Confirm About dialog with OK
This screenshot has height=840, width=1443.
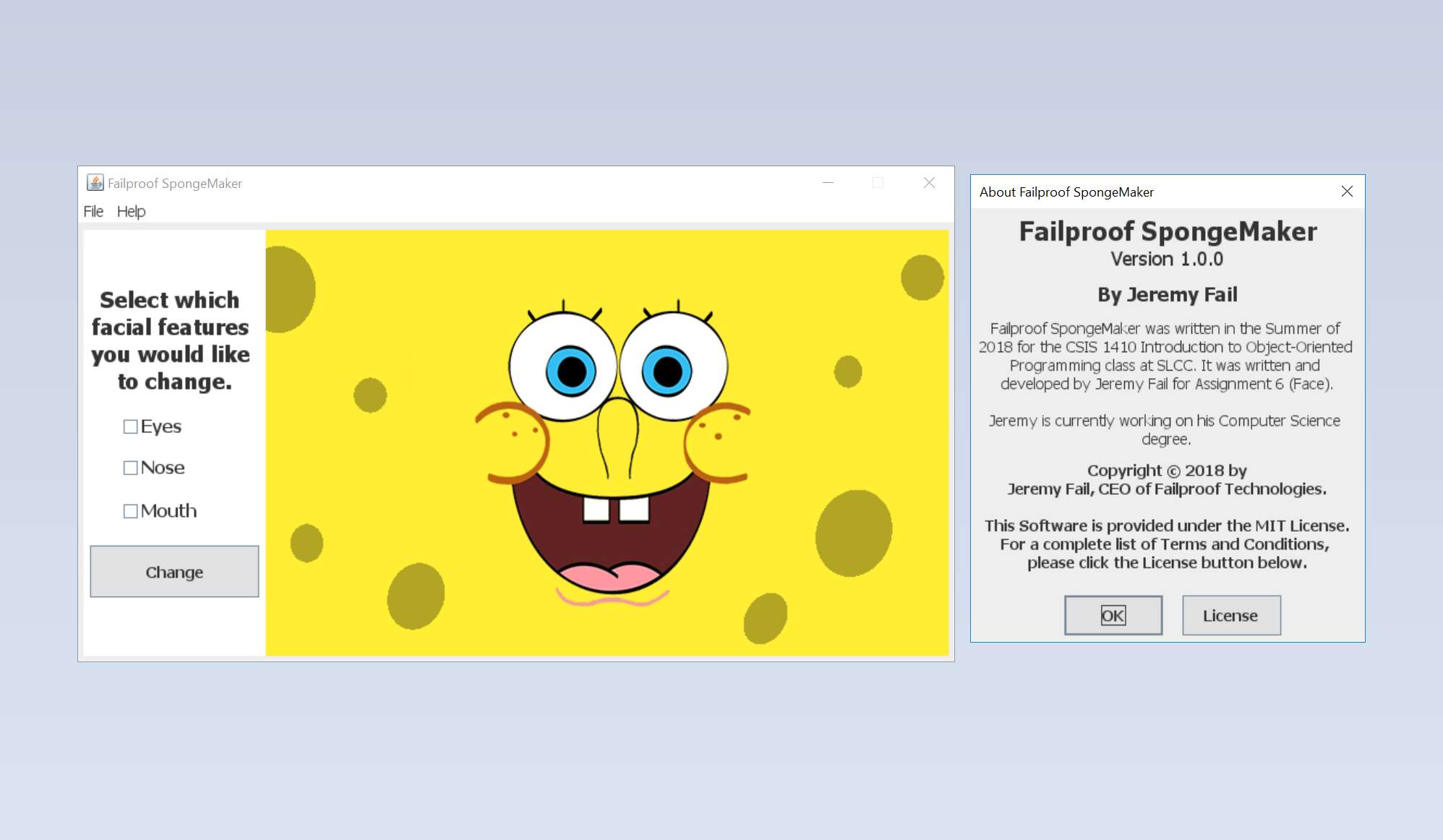pos(1113,615)
